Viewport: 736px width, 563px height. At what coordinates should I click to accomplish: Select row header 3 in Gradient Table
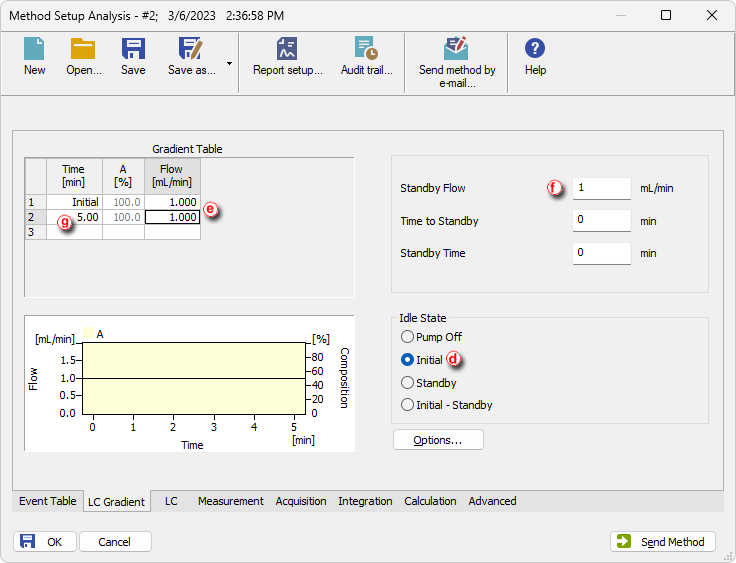coord(36,232)
